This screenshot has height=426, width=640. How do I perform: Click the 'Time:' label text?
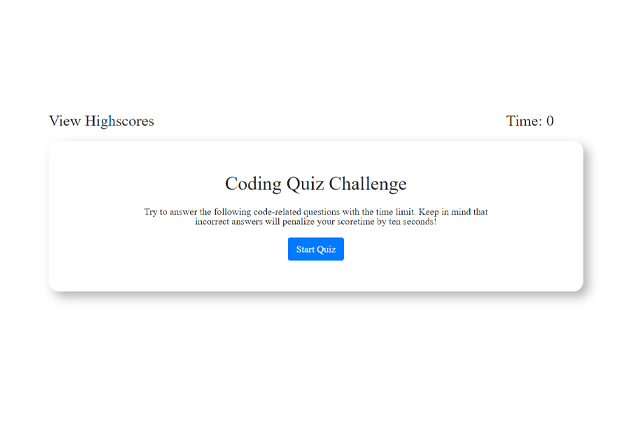[523, 121]
